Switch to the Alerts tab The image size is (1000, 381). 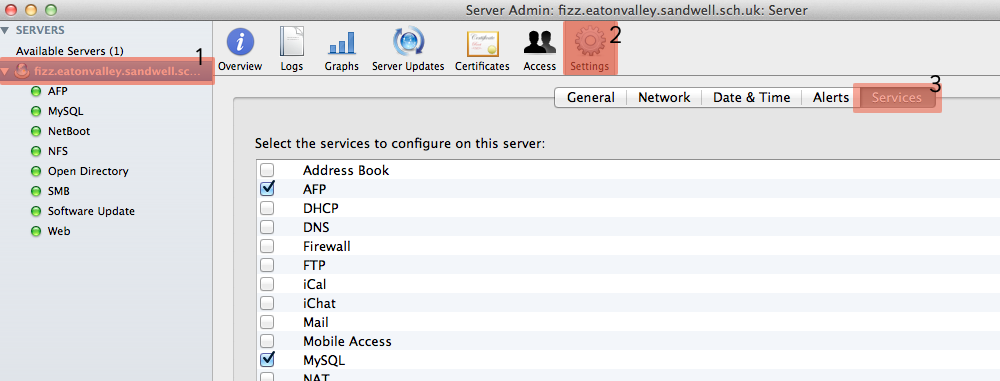tap(830, 98)
